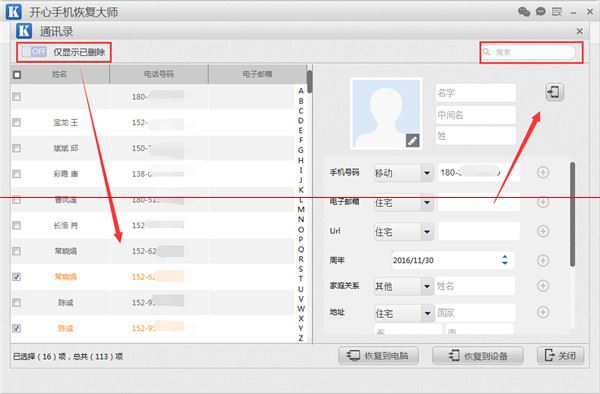Click the export contact icon beside name fields
The width and height of the screenshot is (600, 394).
pos(554,92)
